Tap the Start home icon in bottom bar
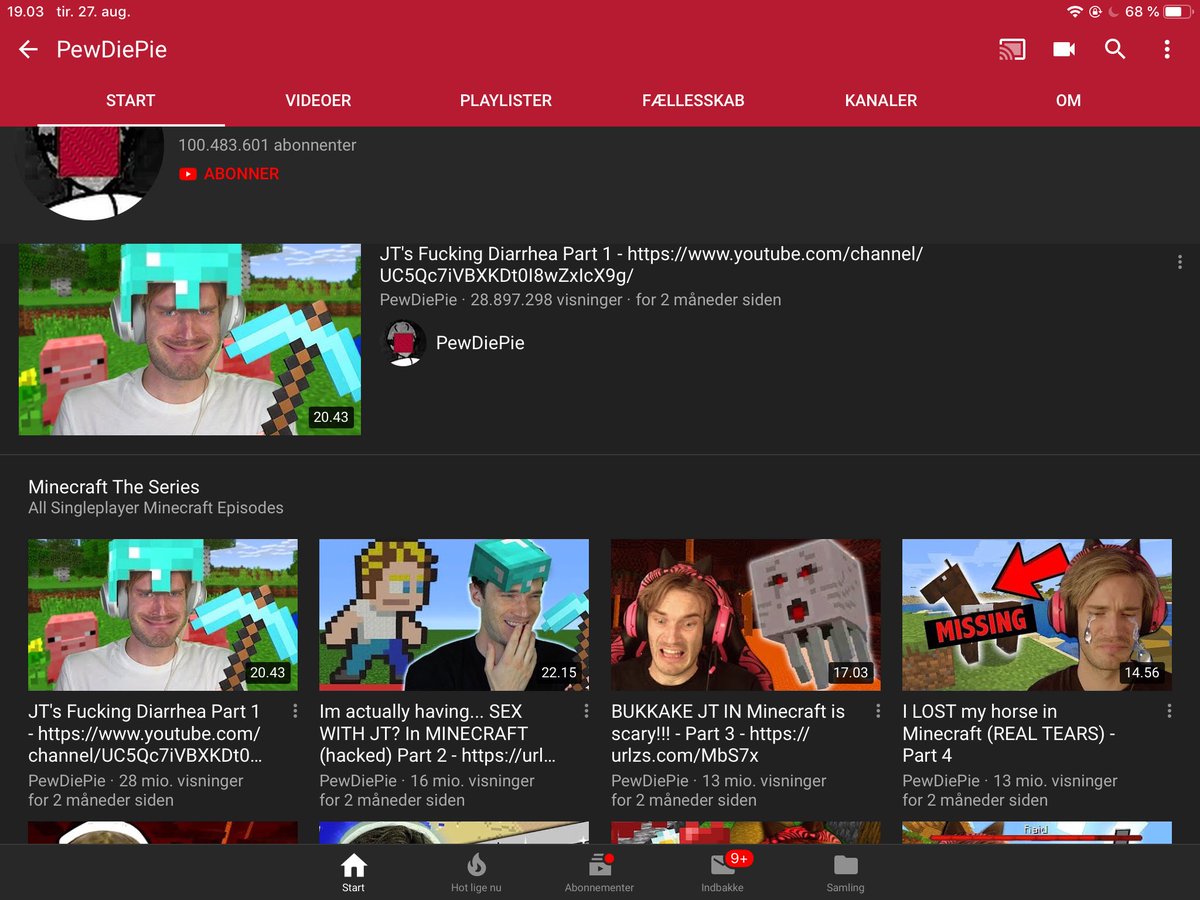This screenshot has width=1200, height=900. 353,872
